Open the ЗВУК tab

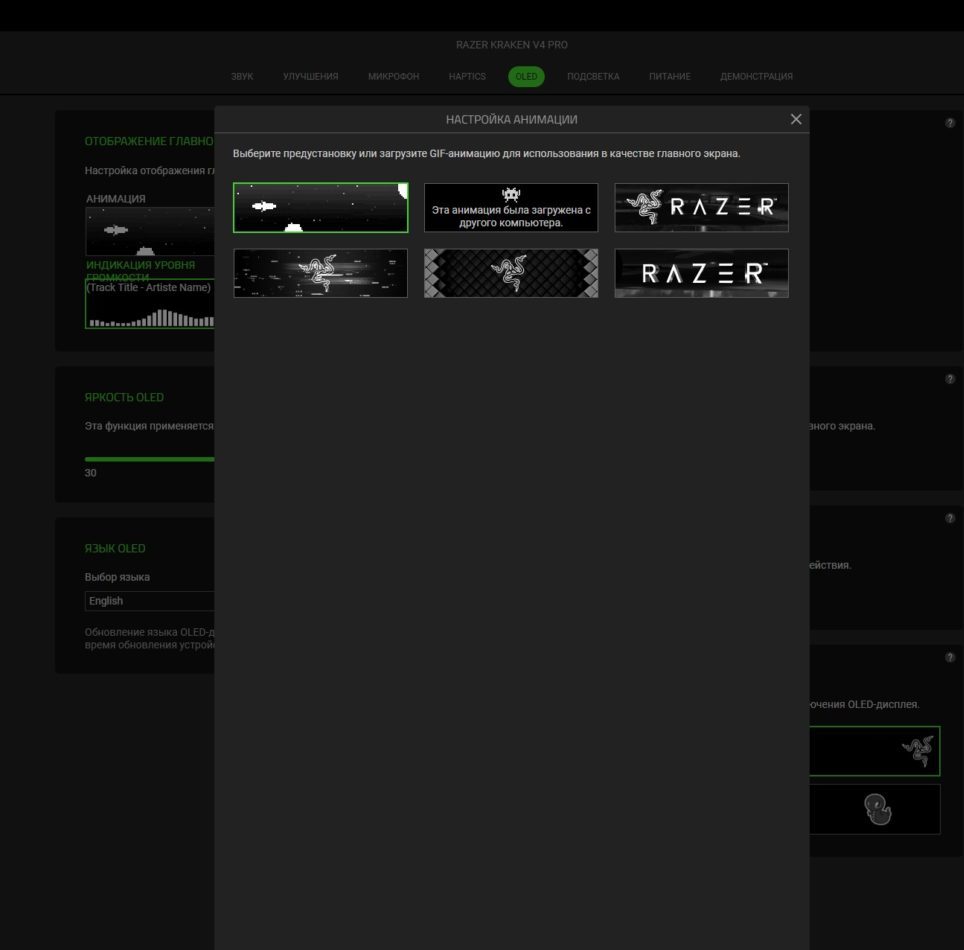pyautogui.click(x=242, y=76)
